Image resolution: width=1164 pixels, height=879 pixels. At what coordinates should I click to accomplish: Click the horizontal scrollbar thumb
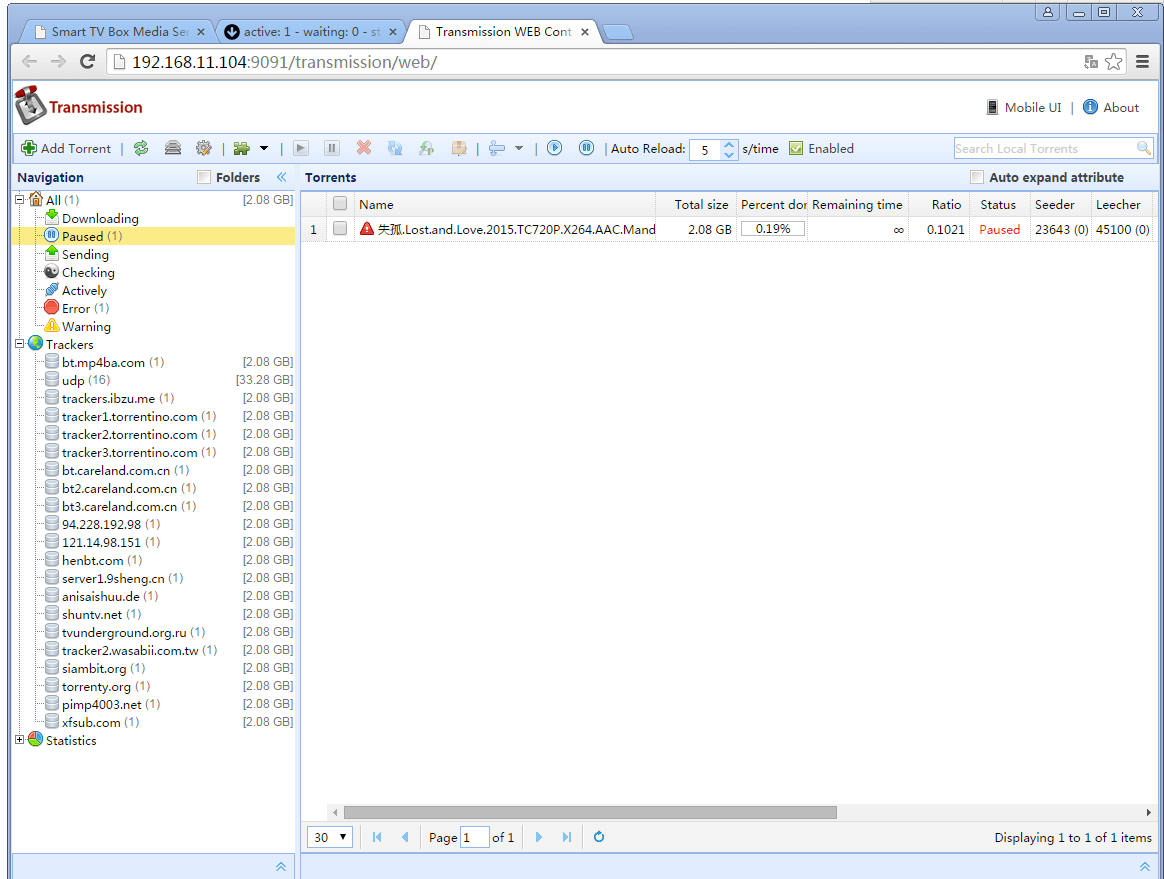tap(590, 812)
